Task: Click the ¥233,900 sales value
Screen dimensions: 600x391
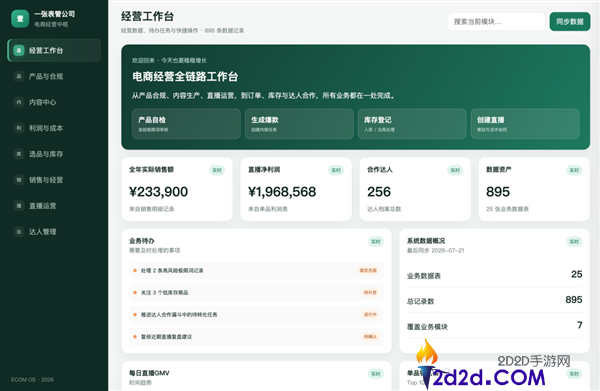Action: point(158,192)
